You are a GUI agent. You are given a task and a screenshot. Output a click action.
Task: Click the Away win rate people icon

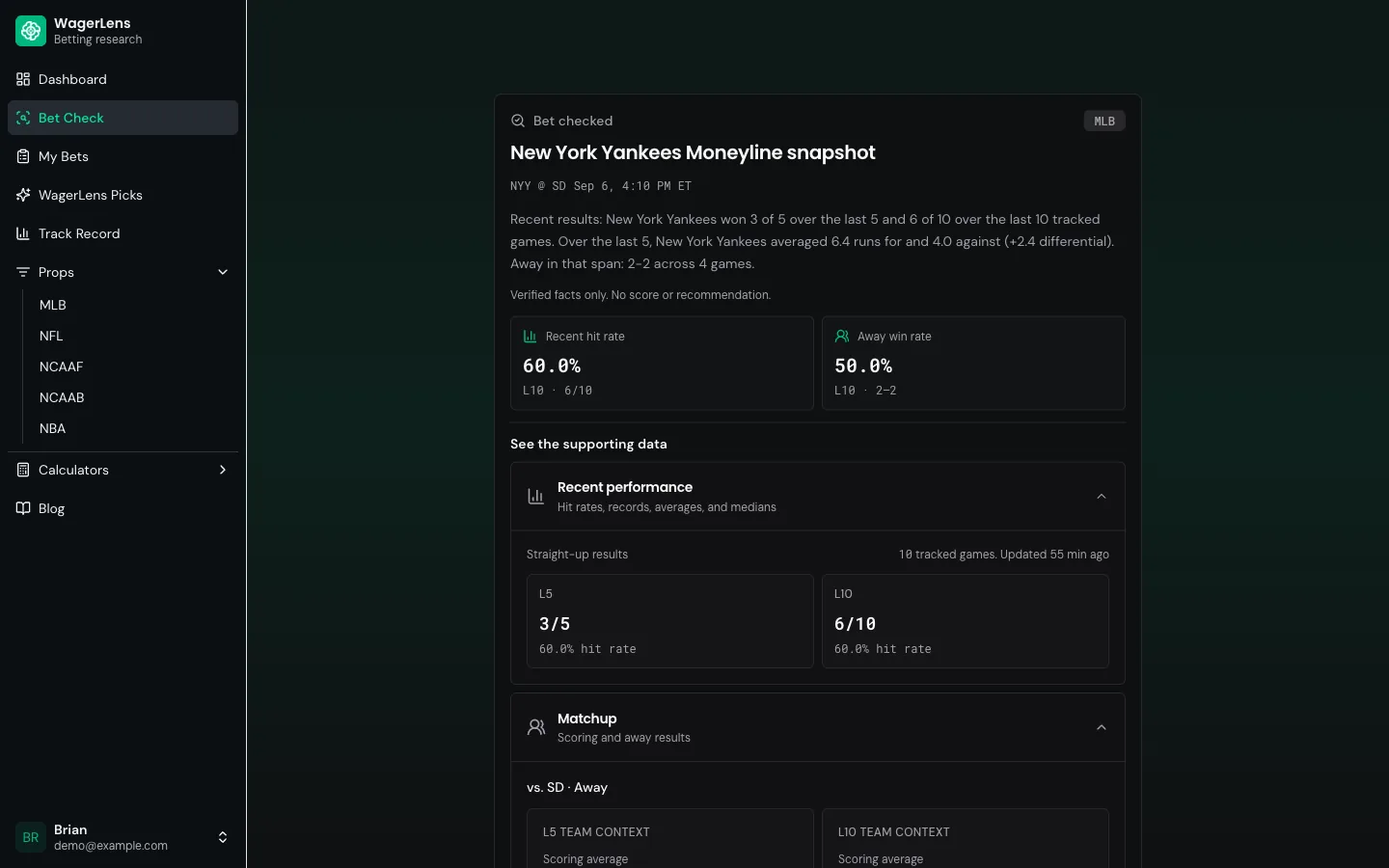842,337
